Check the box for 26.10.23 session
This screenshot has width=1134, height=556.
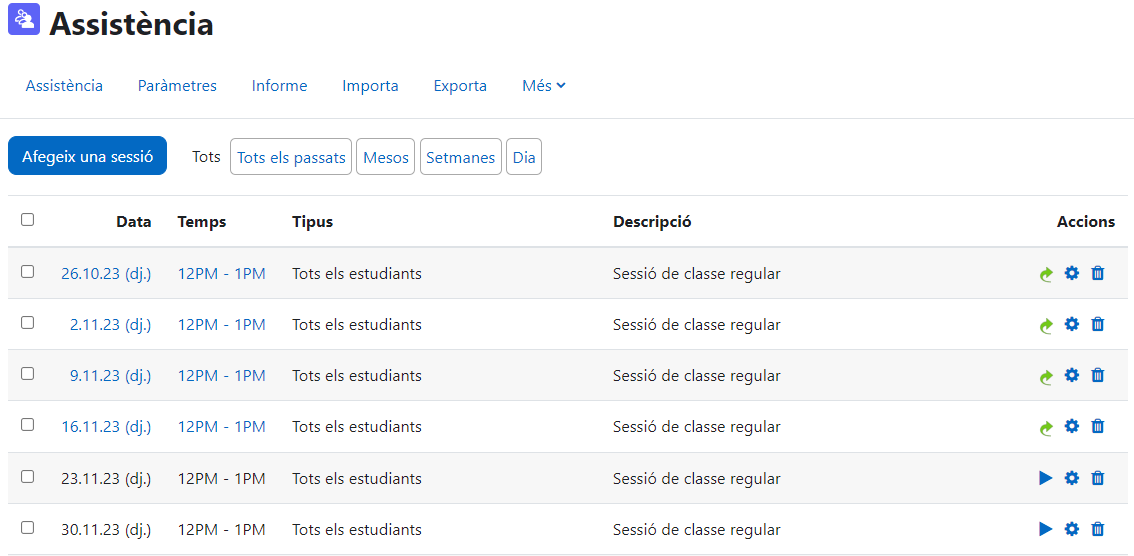coord(27,272)
